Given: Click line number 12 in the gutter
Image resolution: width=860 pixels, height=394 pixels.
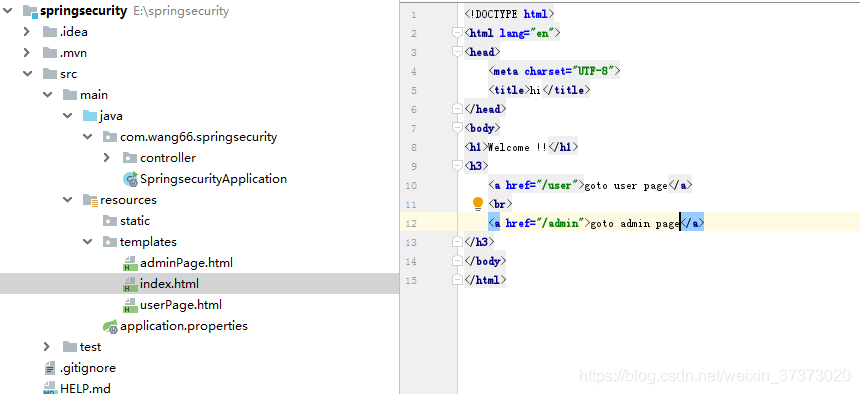Looking at the screenshot, I should click(412, 223).
